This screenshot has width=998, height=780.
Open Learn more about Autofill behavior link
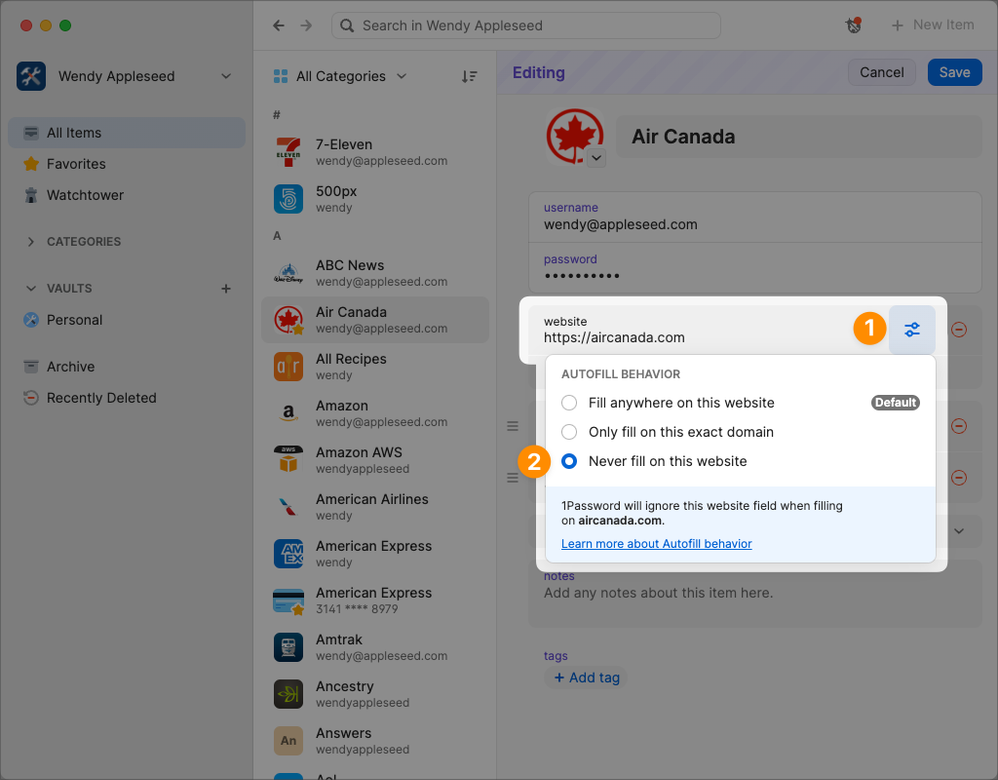coord(656,544)
